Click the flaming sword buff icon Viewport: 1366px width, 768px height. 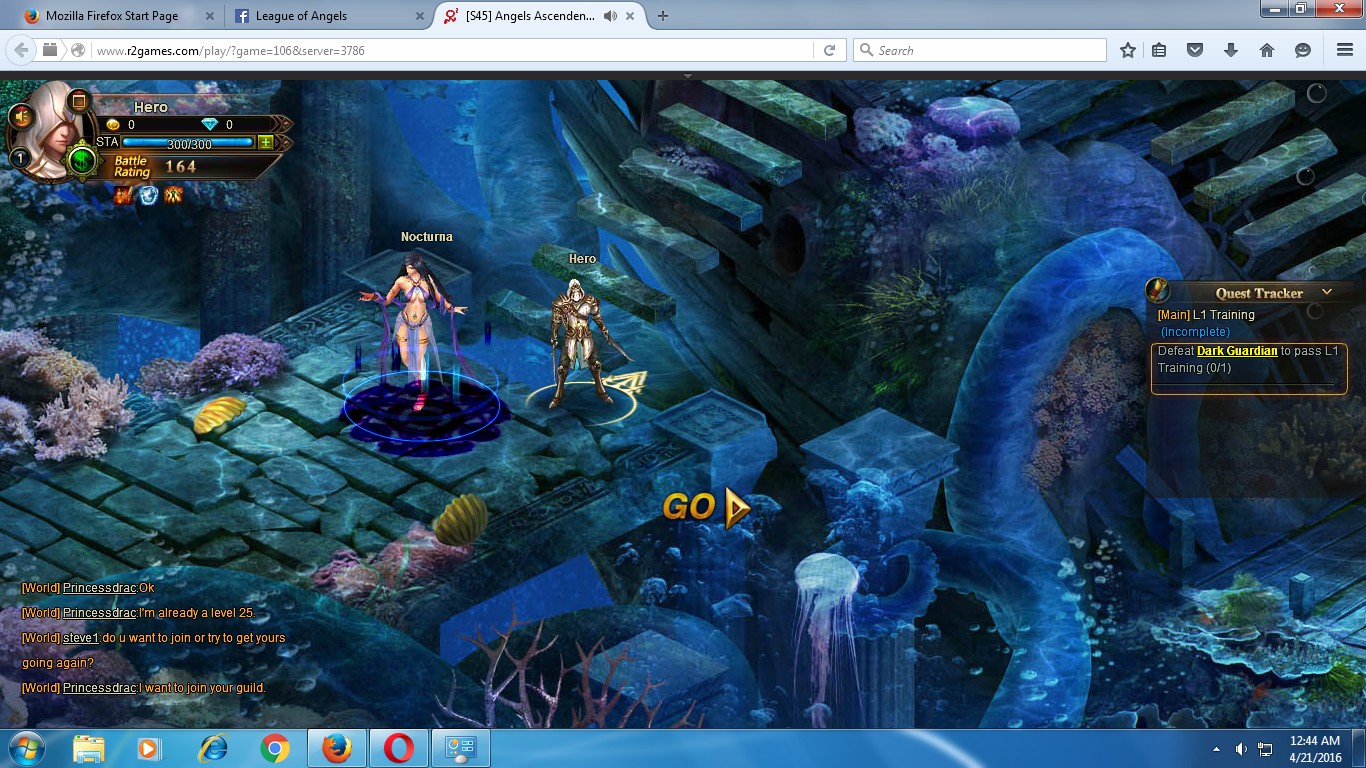(x=124, y=194)
